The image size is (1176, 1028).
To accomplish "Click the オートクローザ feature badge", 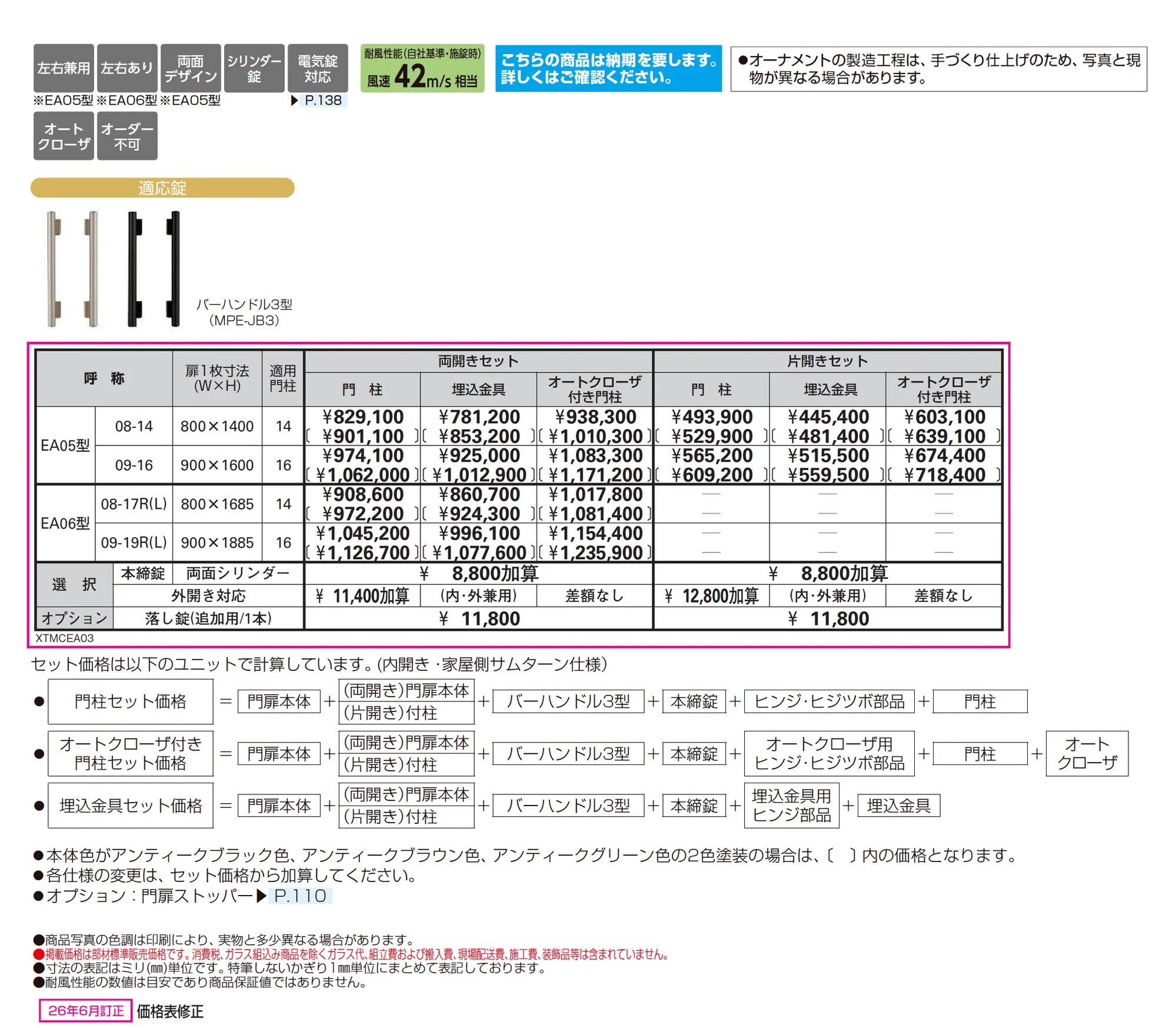I will pos(64,136).
